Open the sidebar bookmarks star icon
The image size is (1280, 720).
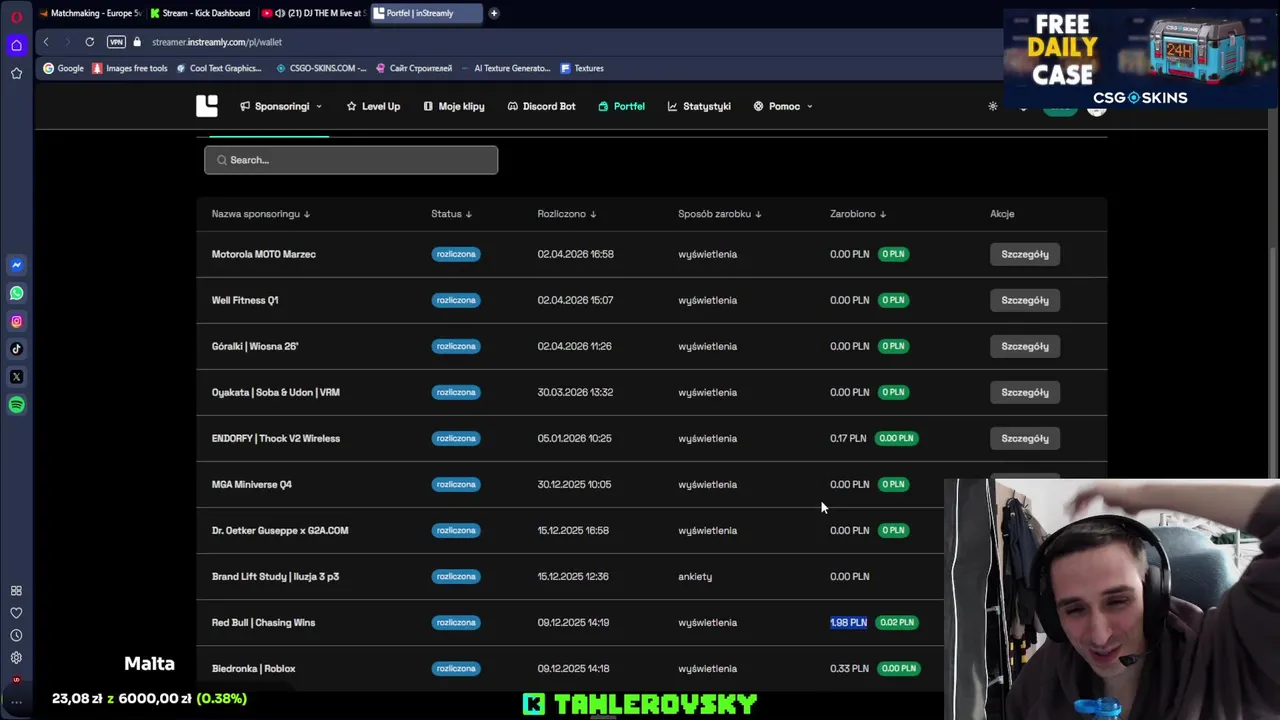[x=16, y=73]
